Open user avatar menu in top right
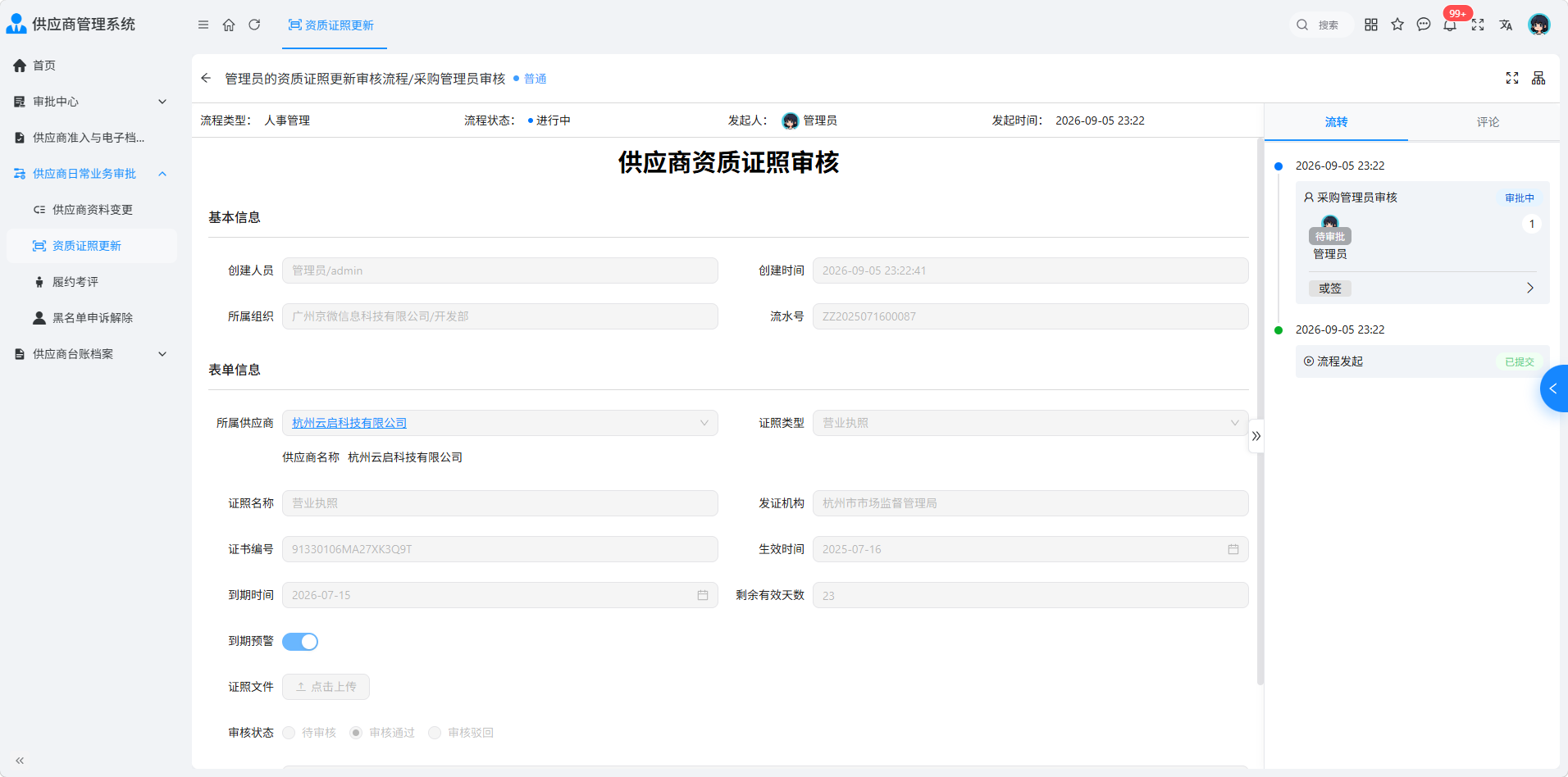Viewport: 1568px width, 777px height. [1539, 25]
